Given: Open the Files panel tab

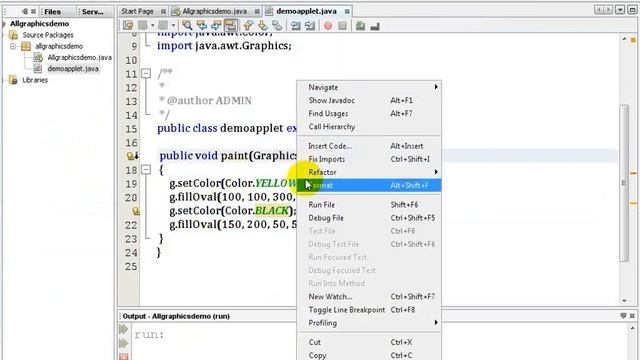Looking at the screenshot, I should pos(53,12).
